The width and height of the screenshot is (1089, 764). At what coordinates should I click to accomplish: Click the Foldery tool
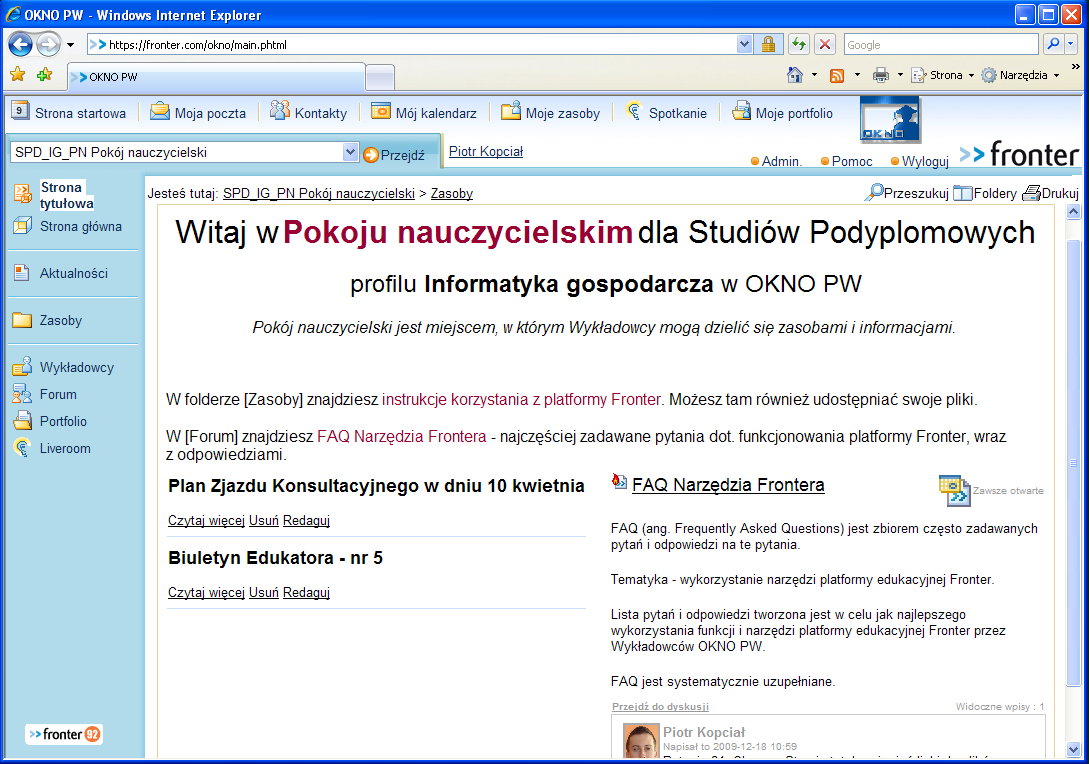[985, 193]
